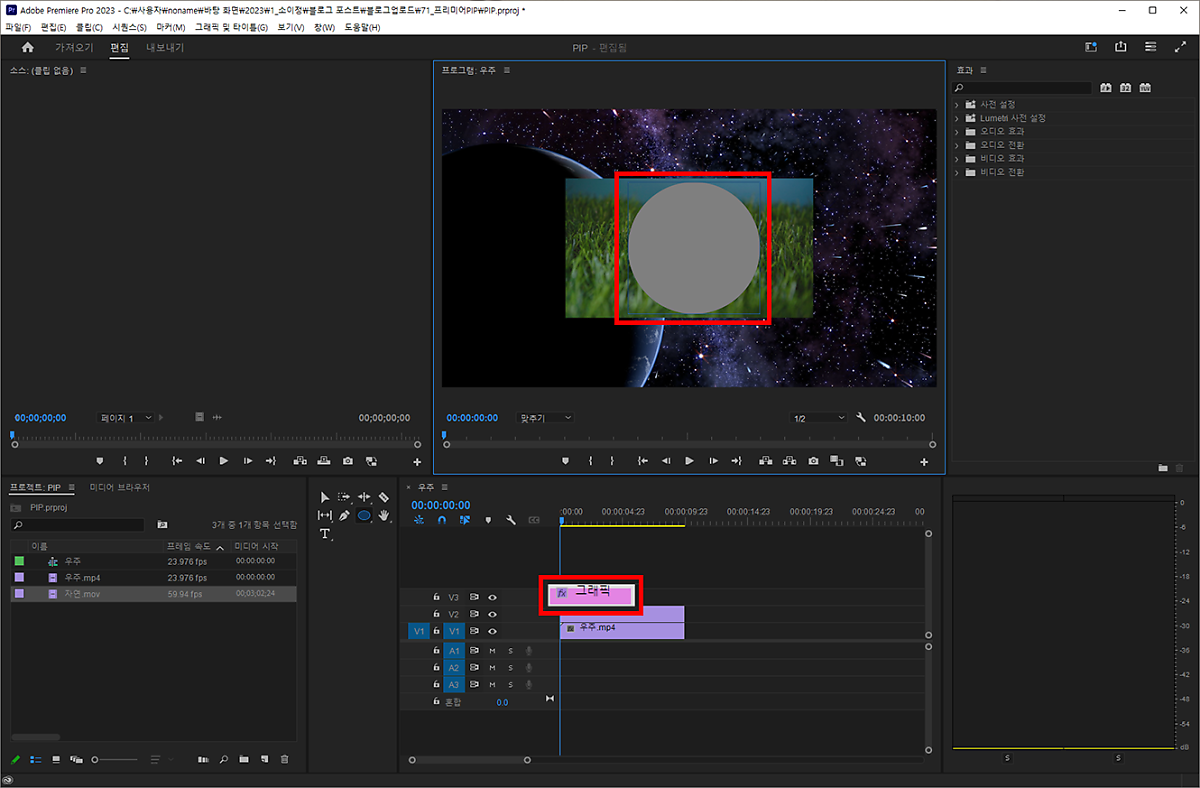Image resolution: width=1200 pixels, height=788 pixels.
Task: Select the Hand tool
Action: coord(384,516)
